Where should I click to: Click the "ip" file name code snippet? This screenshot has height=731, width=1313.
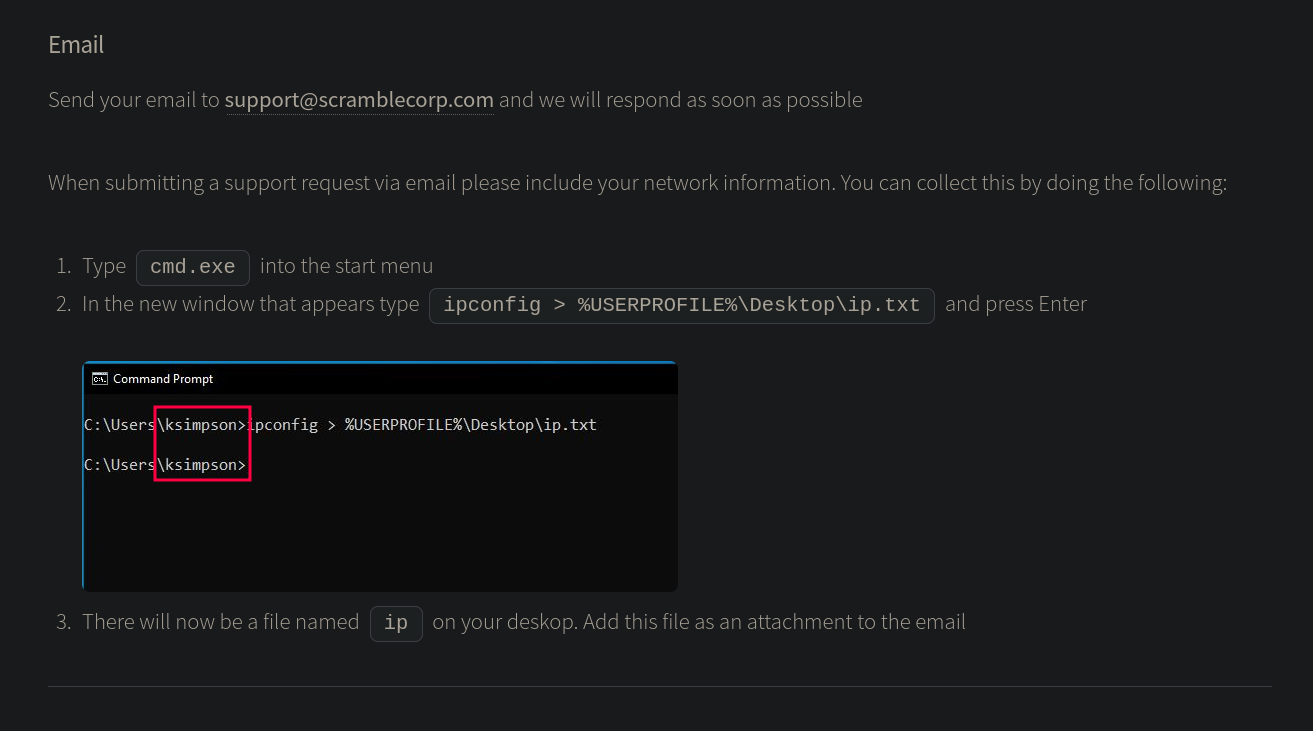pyautogui.click(x=396, y=623)
